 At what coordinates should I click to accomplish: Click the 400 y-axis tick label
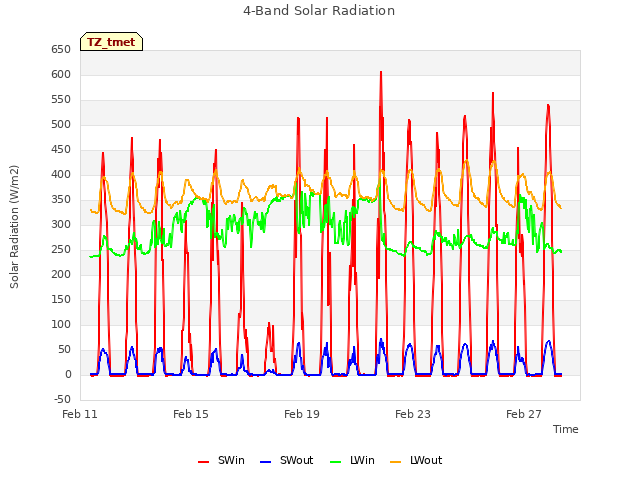point(61,175)
